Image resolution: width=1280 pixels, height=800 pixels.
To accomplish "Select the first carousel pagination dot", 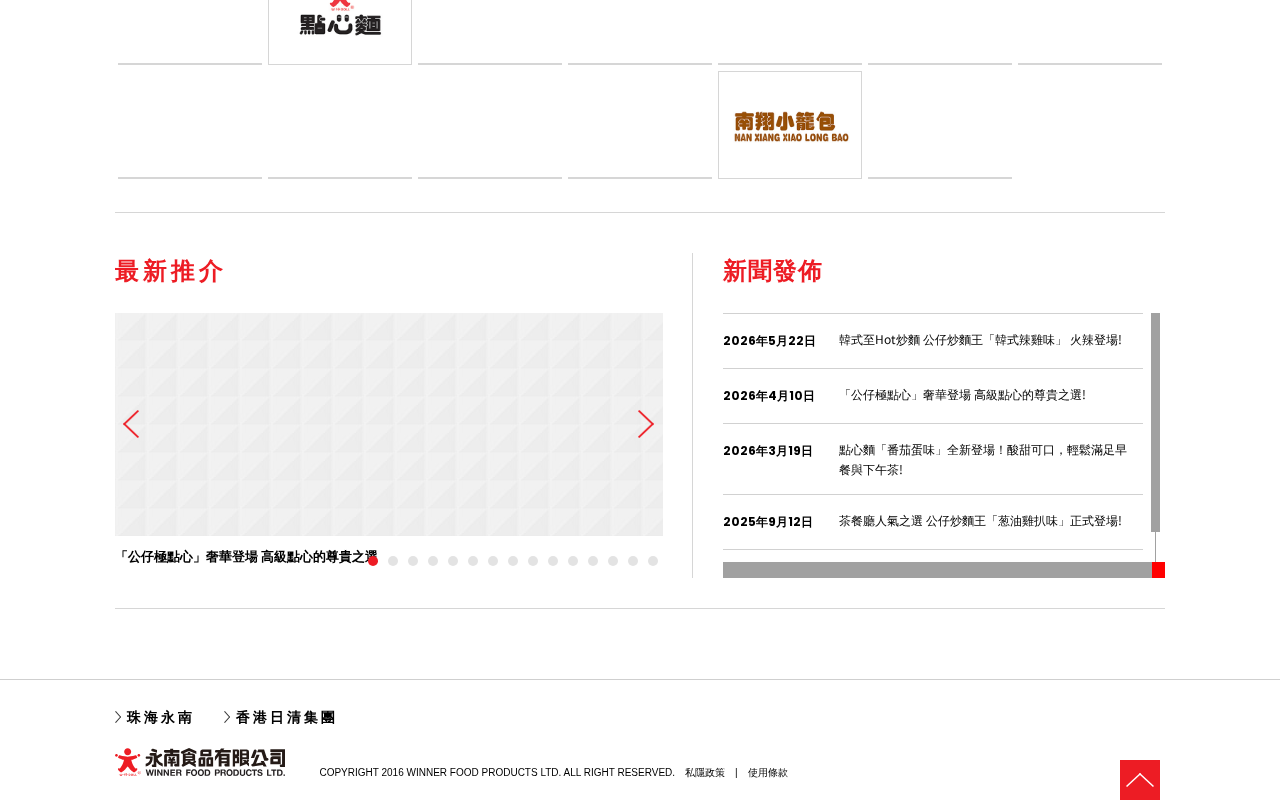I will point(373,561).
